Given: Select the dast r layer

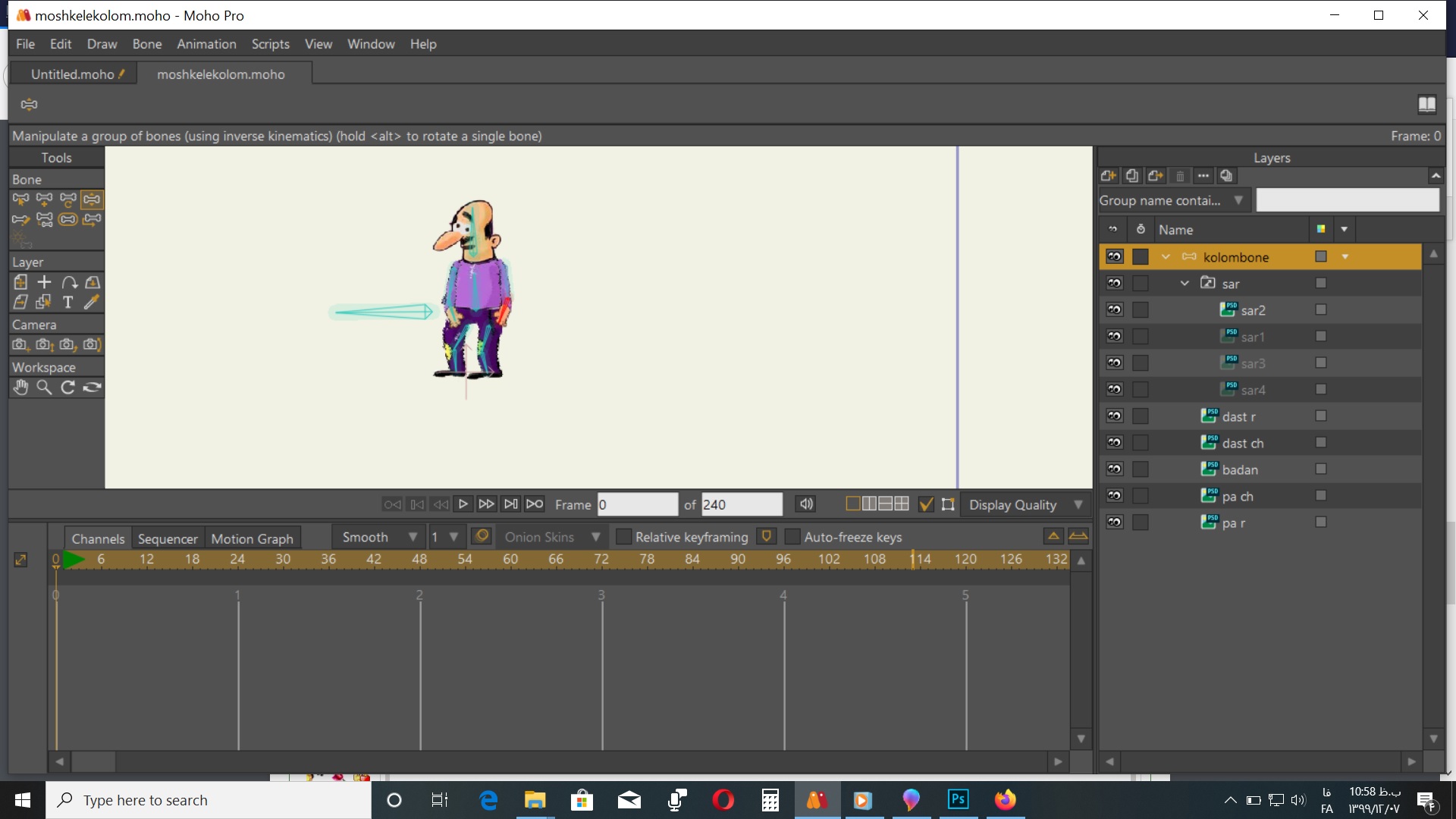Looking at the screenshot, I should tap(1240, 415).
